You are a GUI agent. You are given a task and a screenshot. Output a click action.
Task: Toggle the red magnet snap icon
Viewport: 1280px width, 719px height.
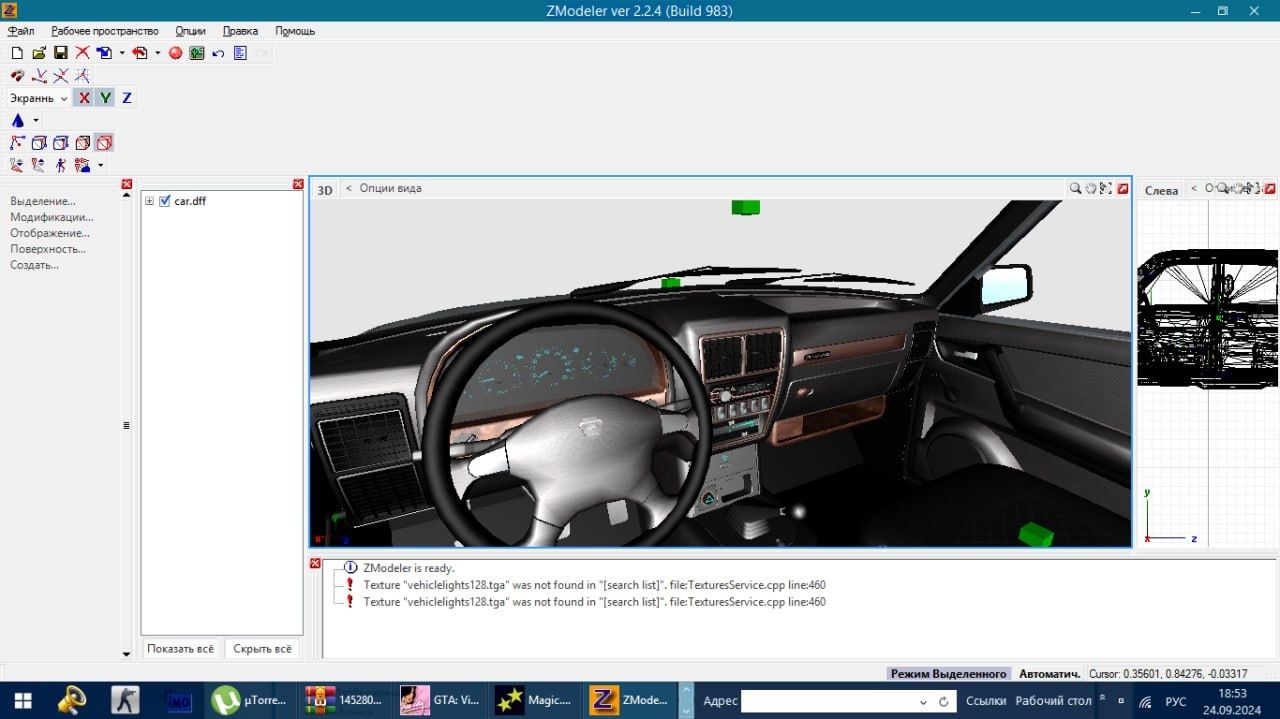point(17,76)
